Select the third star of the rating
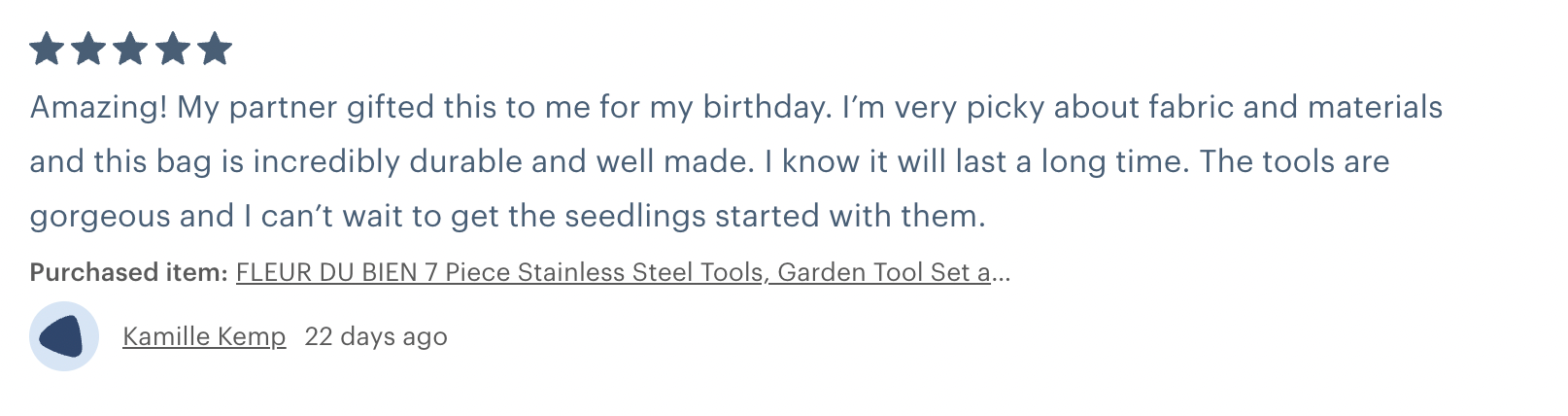1568x416 pixels. (x=130, y=49)
